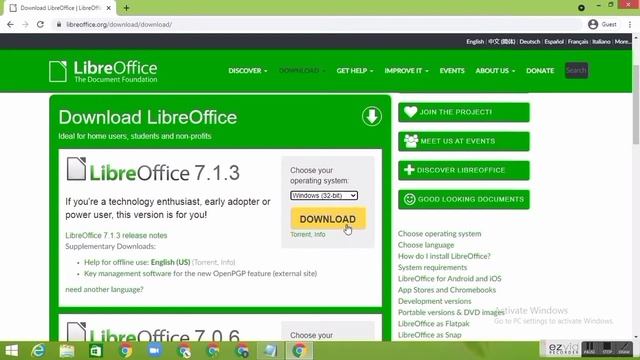The width and height of the screenshot is (640, 360).
Task: Click the Info link under the Download button
Action: 320,235
